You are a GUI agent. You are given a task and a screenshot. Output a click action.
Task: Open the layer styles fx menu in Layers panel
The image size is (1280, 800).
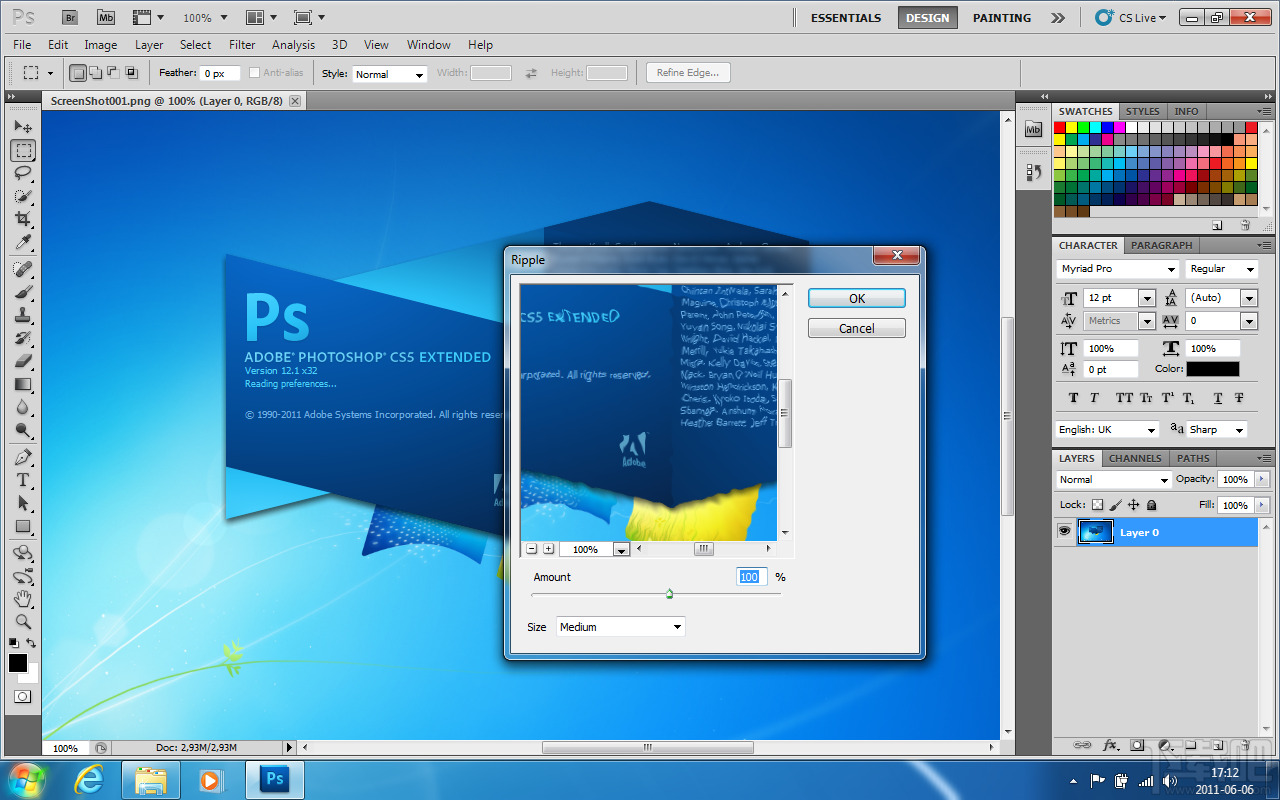point(1110,745)
